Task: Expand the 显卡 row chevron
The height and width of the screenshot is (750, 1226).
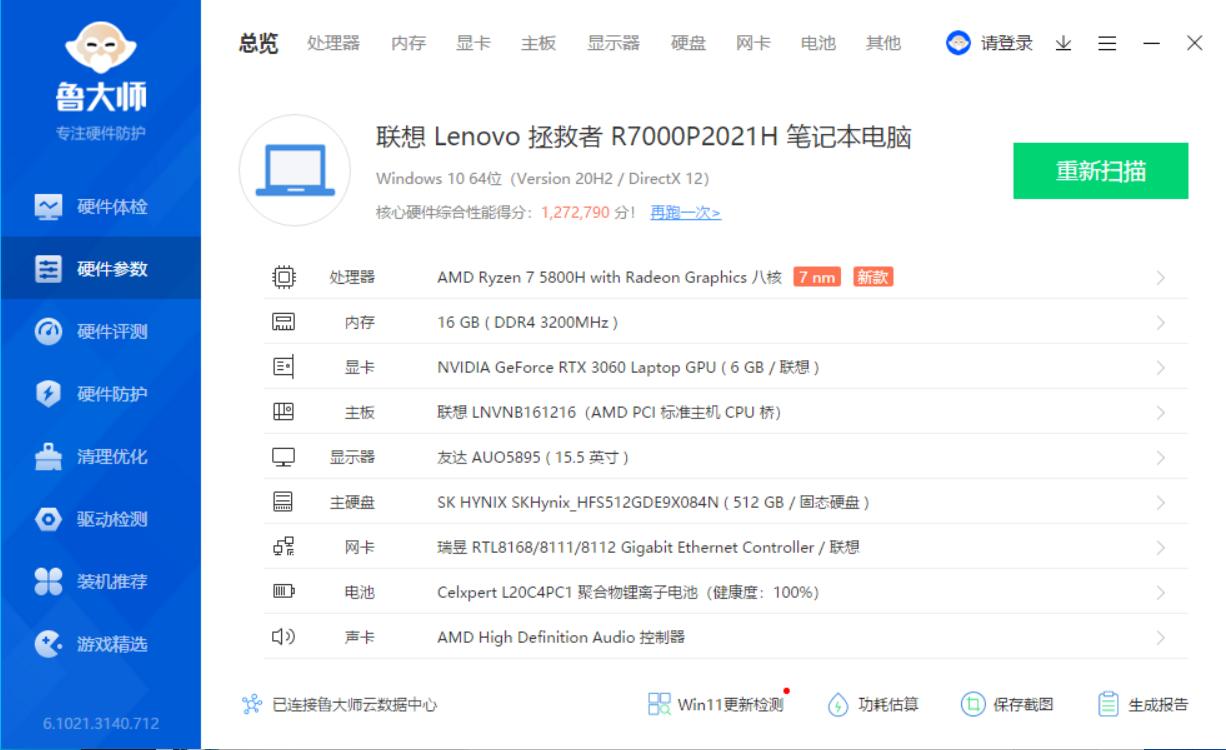Action: coord(1160,367)
